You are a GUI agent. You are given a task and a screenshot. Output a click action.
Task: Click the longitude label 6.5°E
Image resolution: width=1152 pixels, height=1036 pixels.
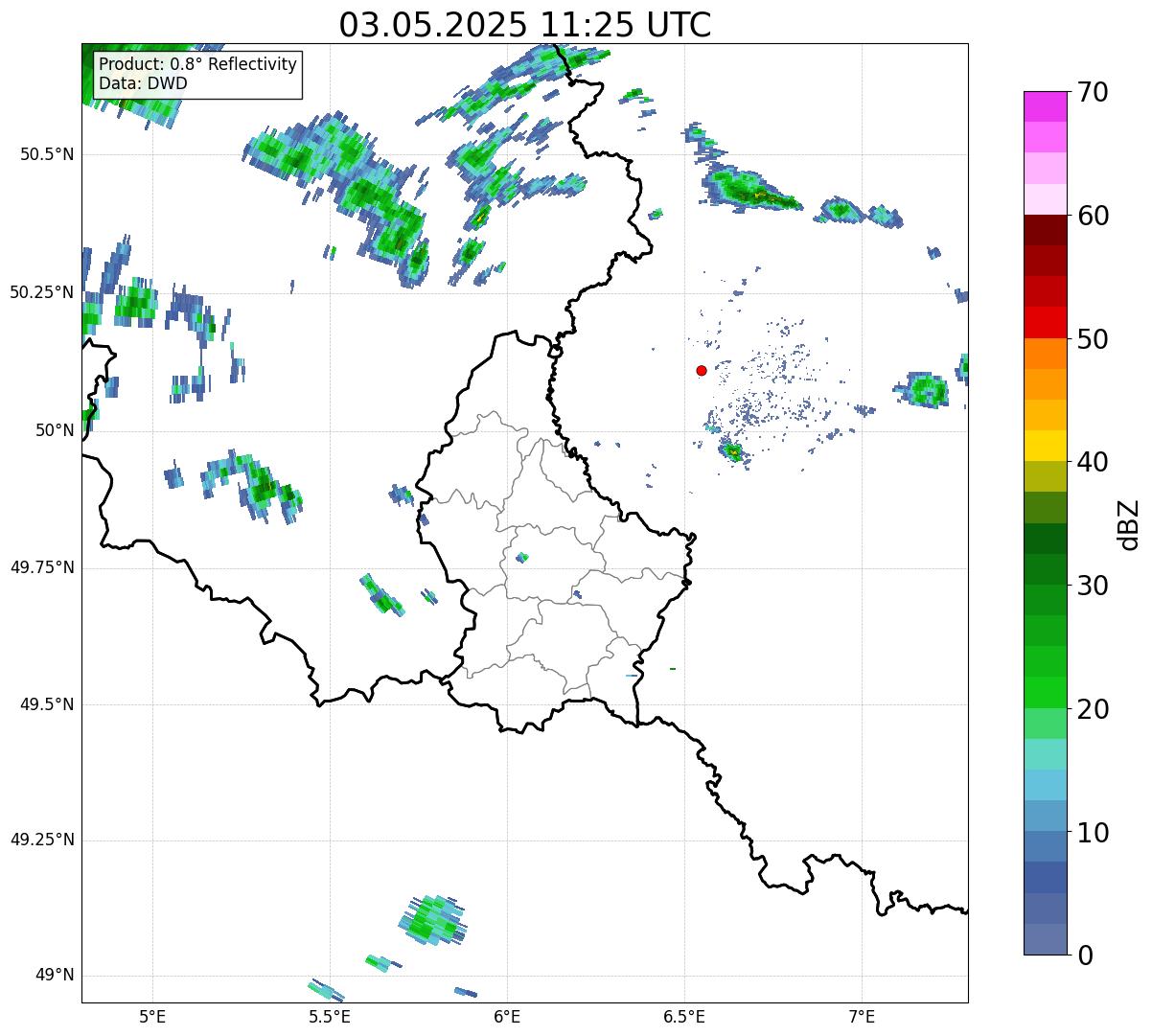684,1016
